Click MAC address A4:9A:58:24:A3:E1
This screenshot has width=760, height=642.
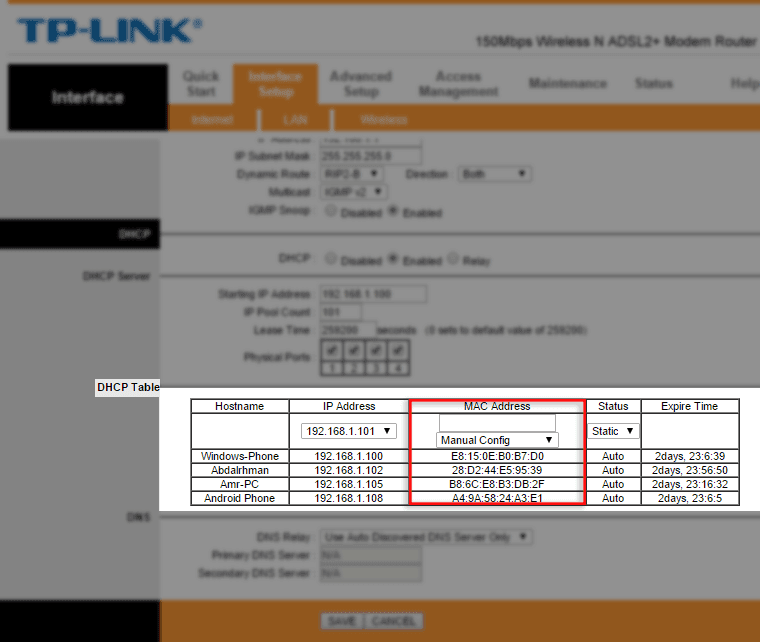(x=497, y=498)
